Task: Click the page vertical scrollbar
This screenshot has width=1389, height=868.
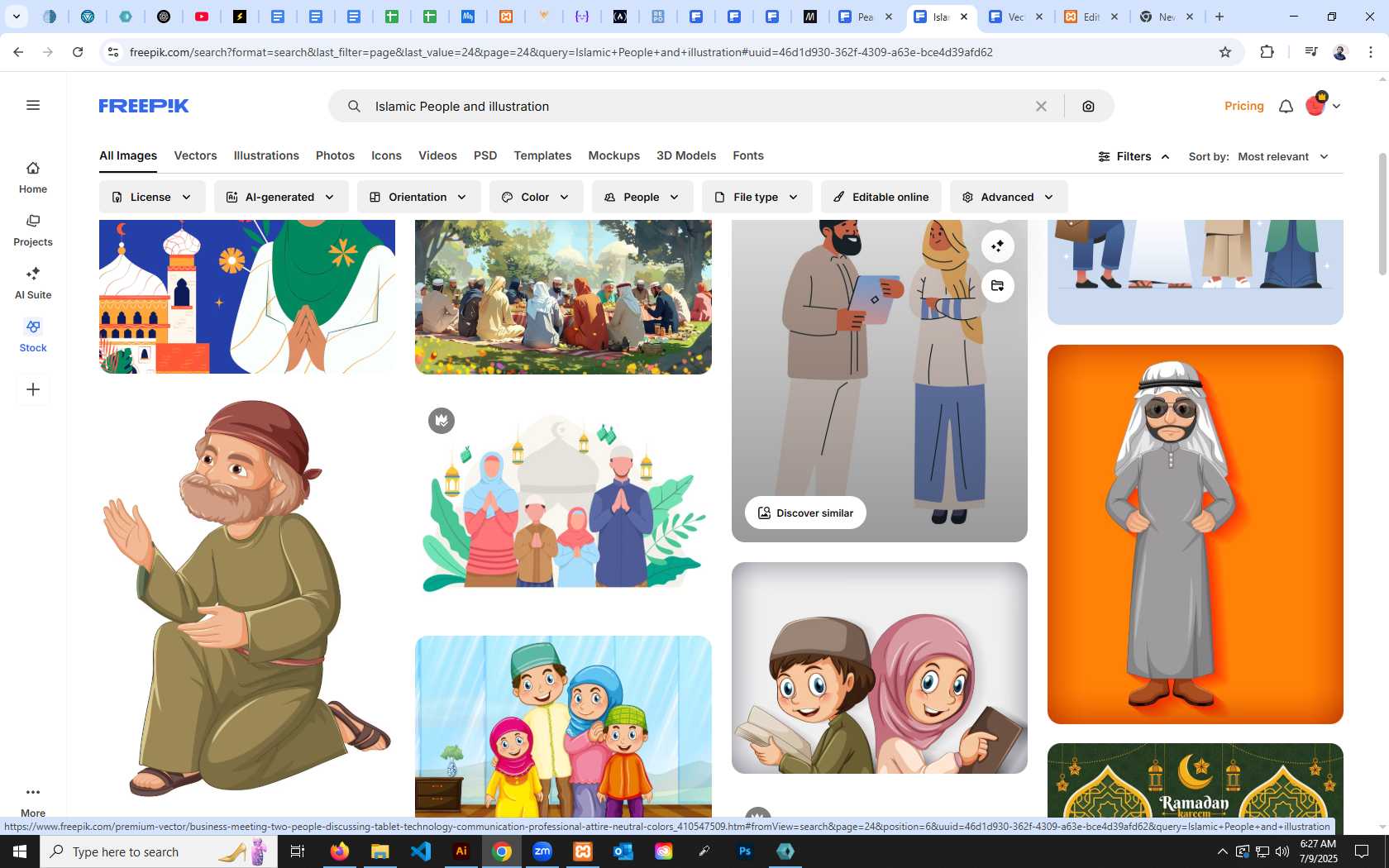Action: (1382, 215)
